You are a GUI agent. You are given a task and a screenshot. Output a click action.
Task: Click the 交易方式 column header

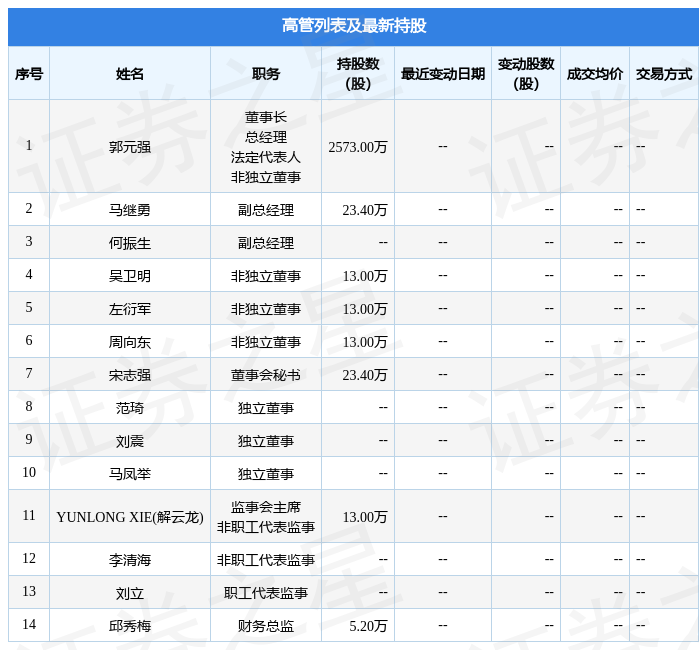coord(664,74)
